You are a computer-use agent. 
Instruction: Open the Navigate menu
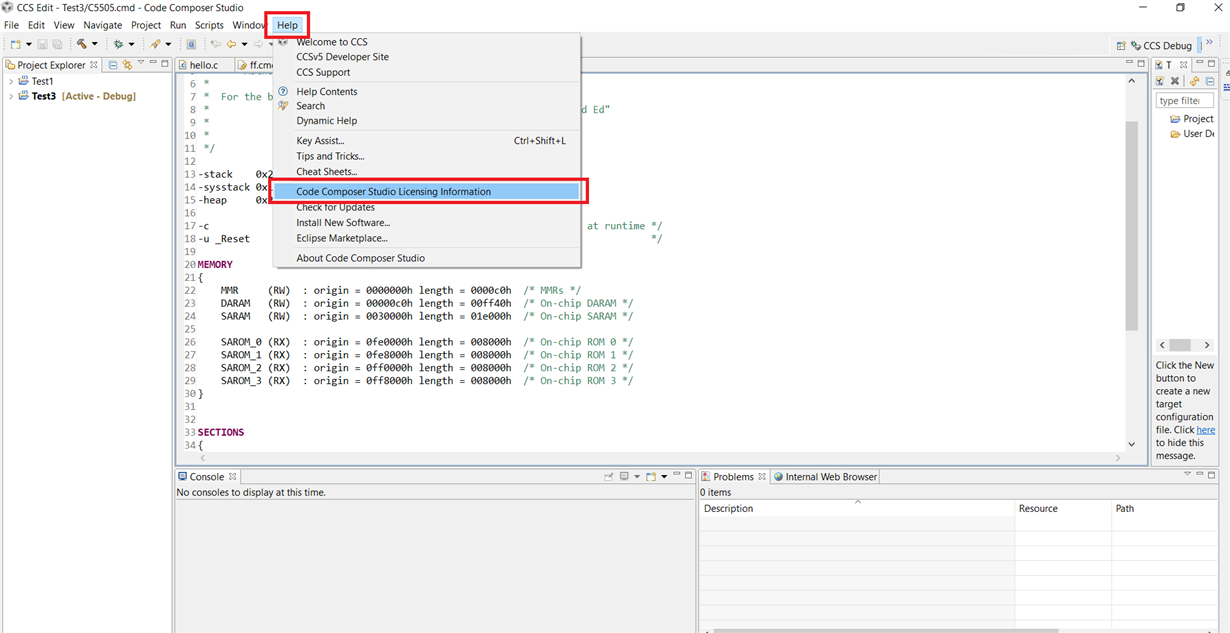pos(102,25)
